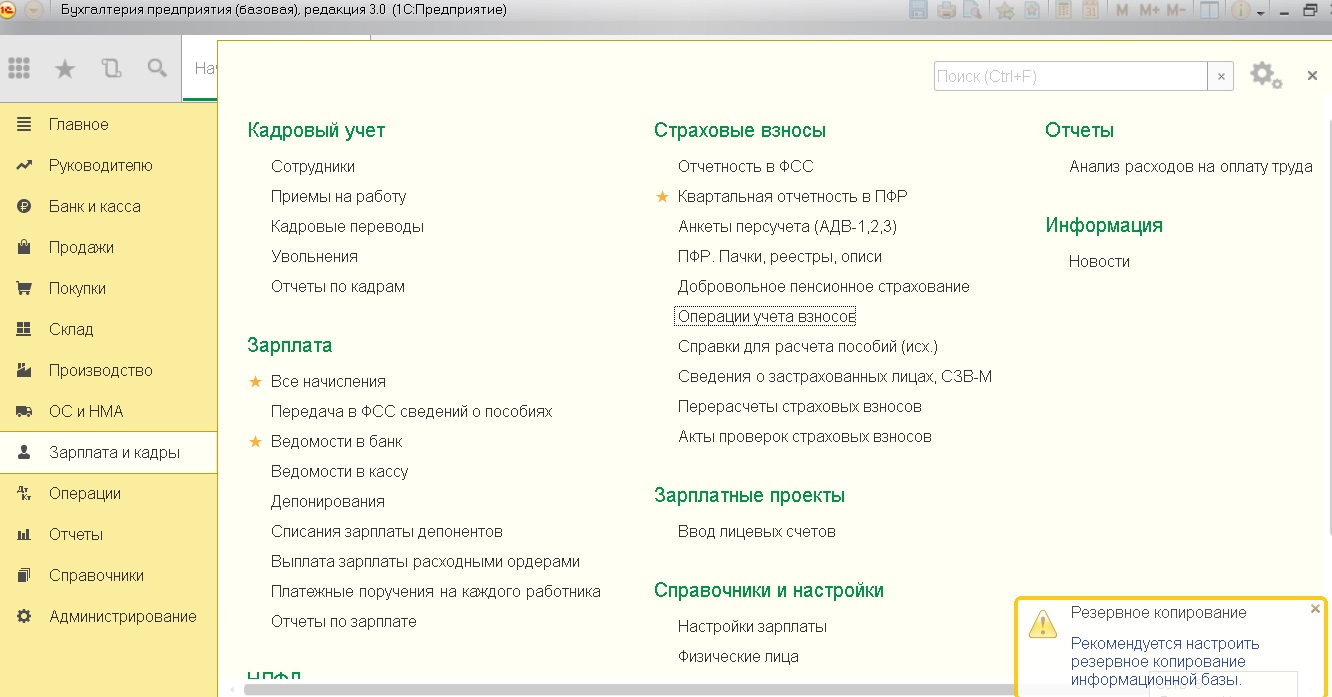Open the Покупки section
Viewport: 1332px width, 697px height.
[x=108, y=288]
